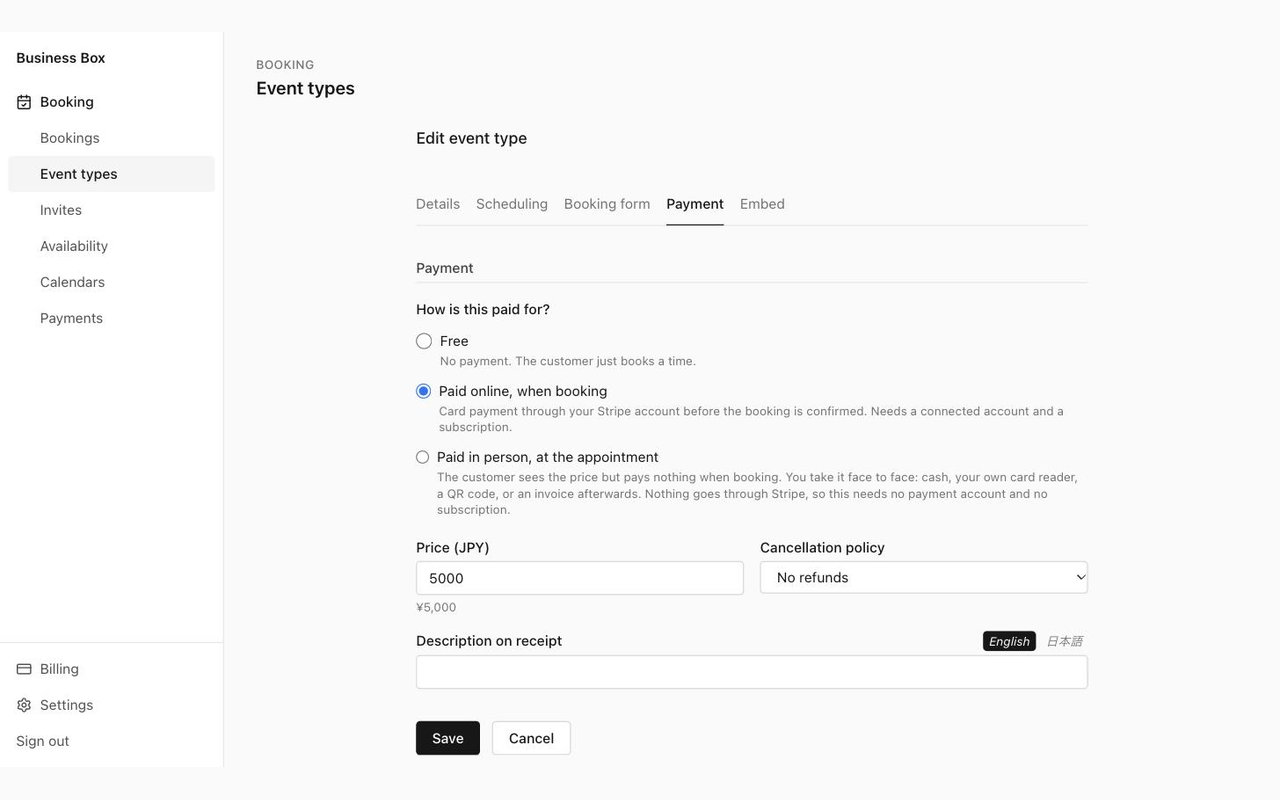The image size is (1280, 800).
Task: Navigate to Calendars
Action: (x=111, y=282)
